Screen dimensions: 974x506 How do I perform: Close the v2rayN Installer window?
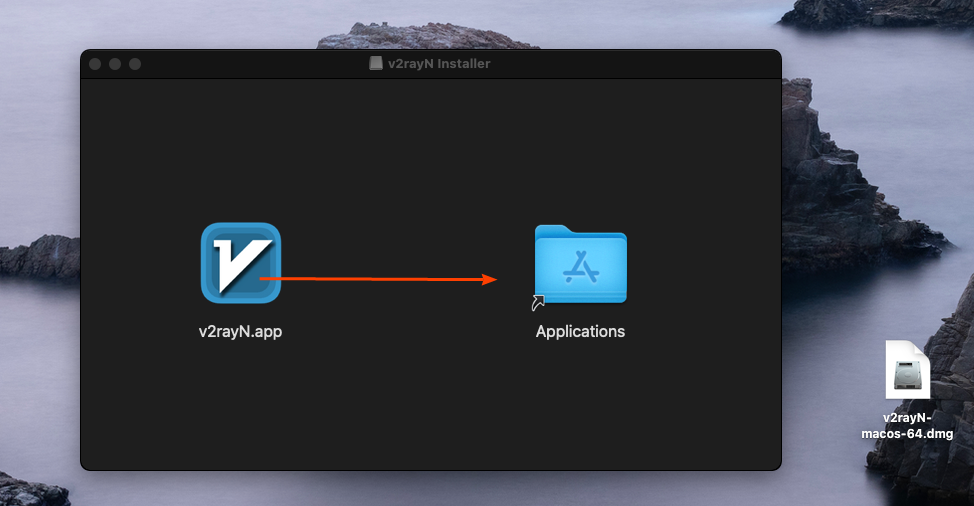pos(95,64)
